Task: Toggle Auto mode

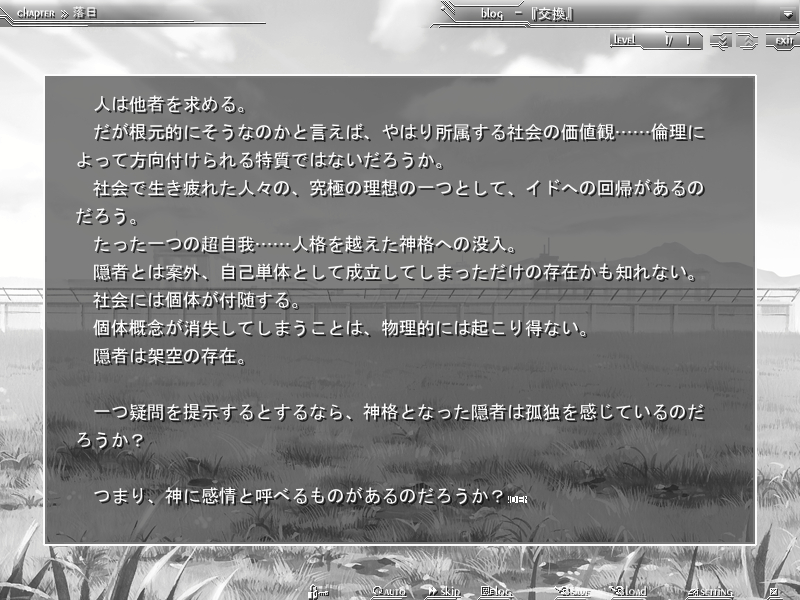Action: pos(389,592)
